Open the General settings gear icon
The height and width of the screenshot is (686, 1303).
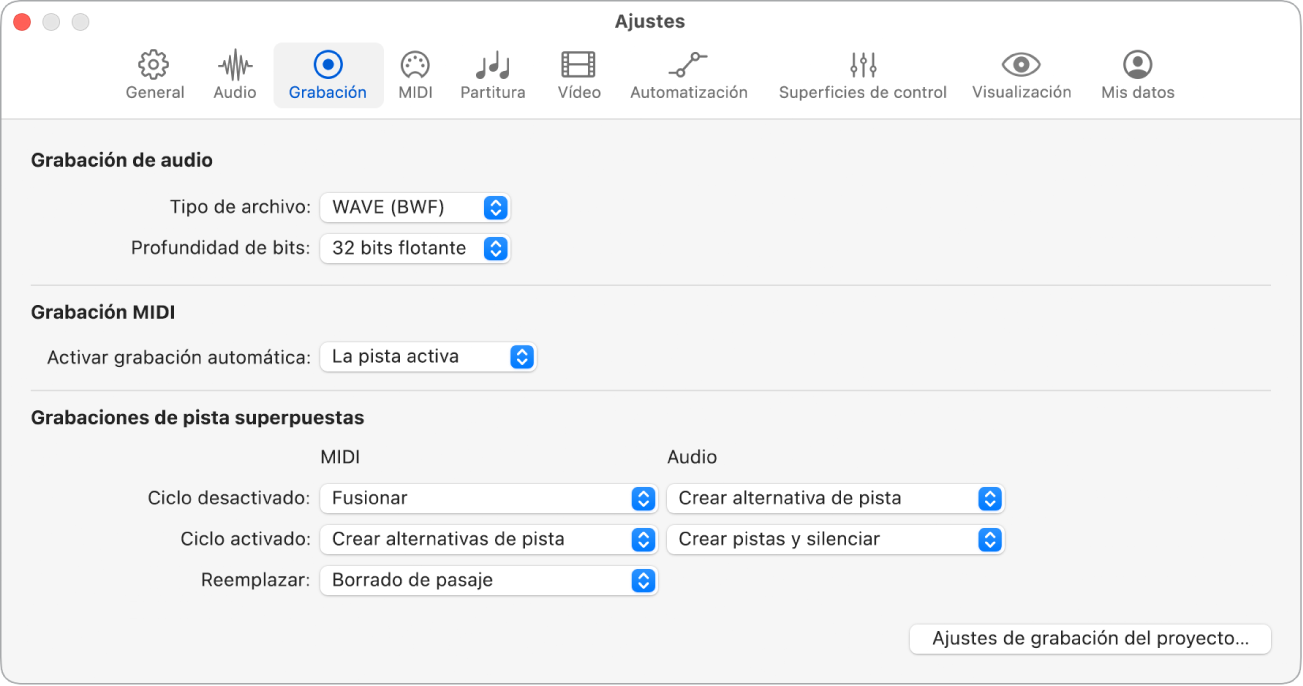(x=154, y=66)
